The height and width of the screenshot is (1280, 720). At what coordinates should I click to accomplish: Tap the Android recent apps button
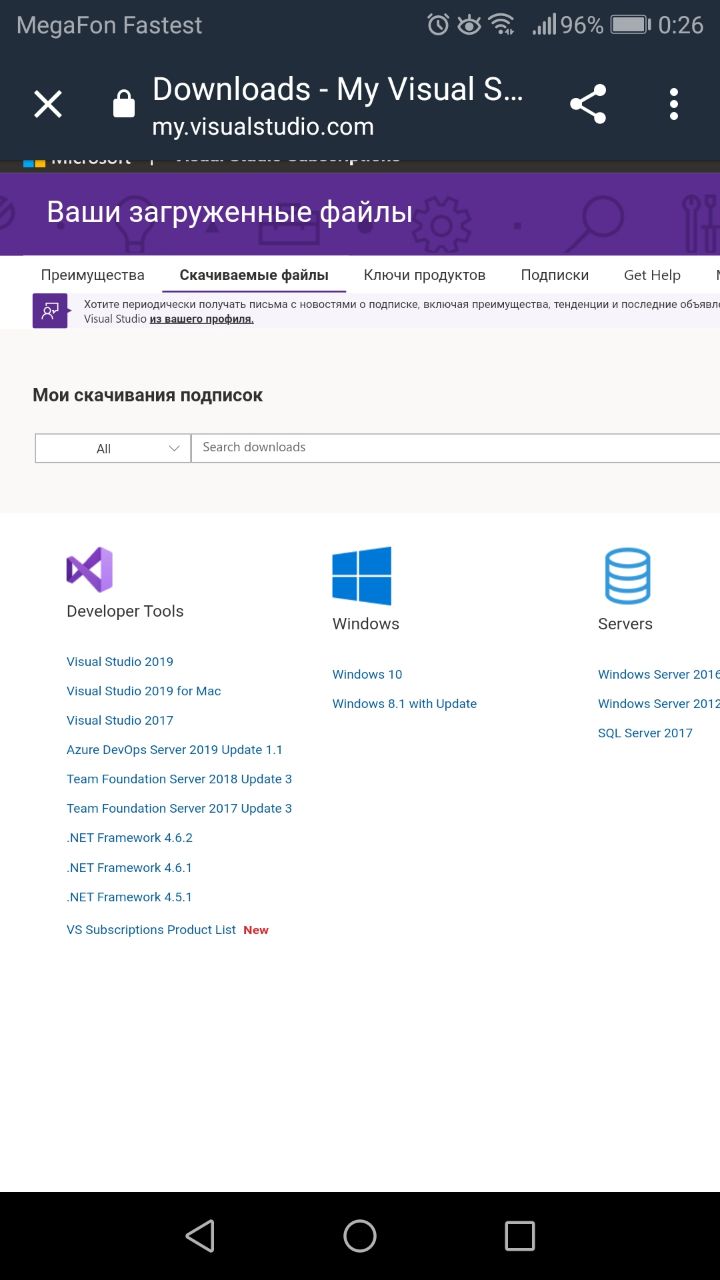pos(520,1236)
